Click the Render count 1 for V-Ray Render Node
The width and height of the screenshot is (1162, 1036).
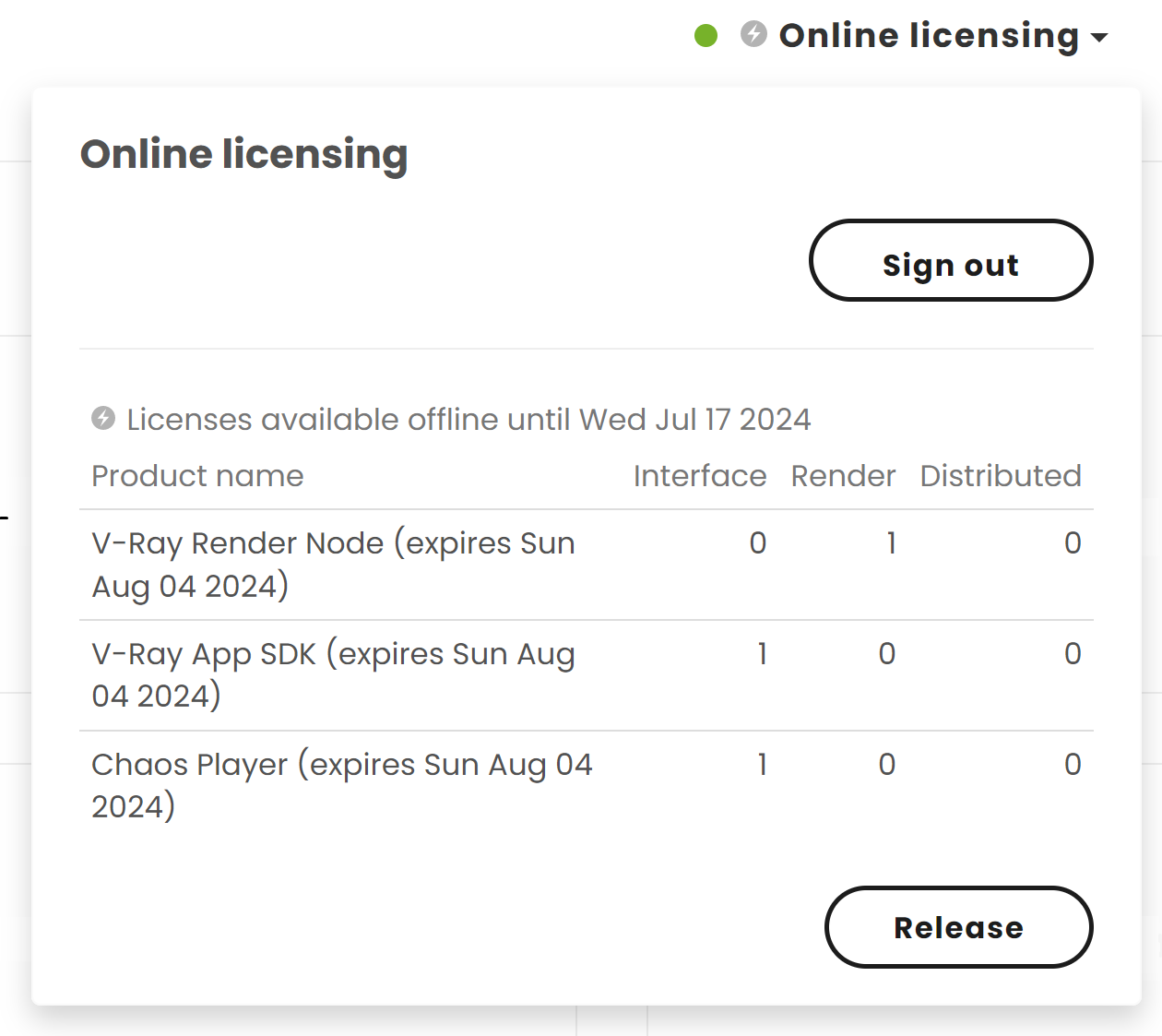point(891,543)
